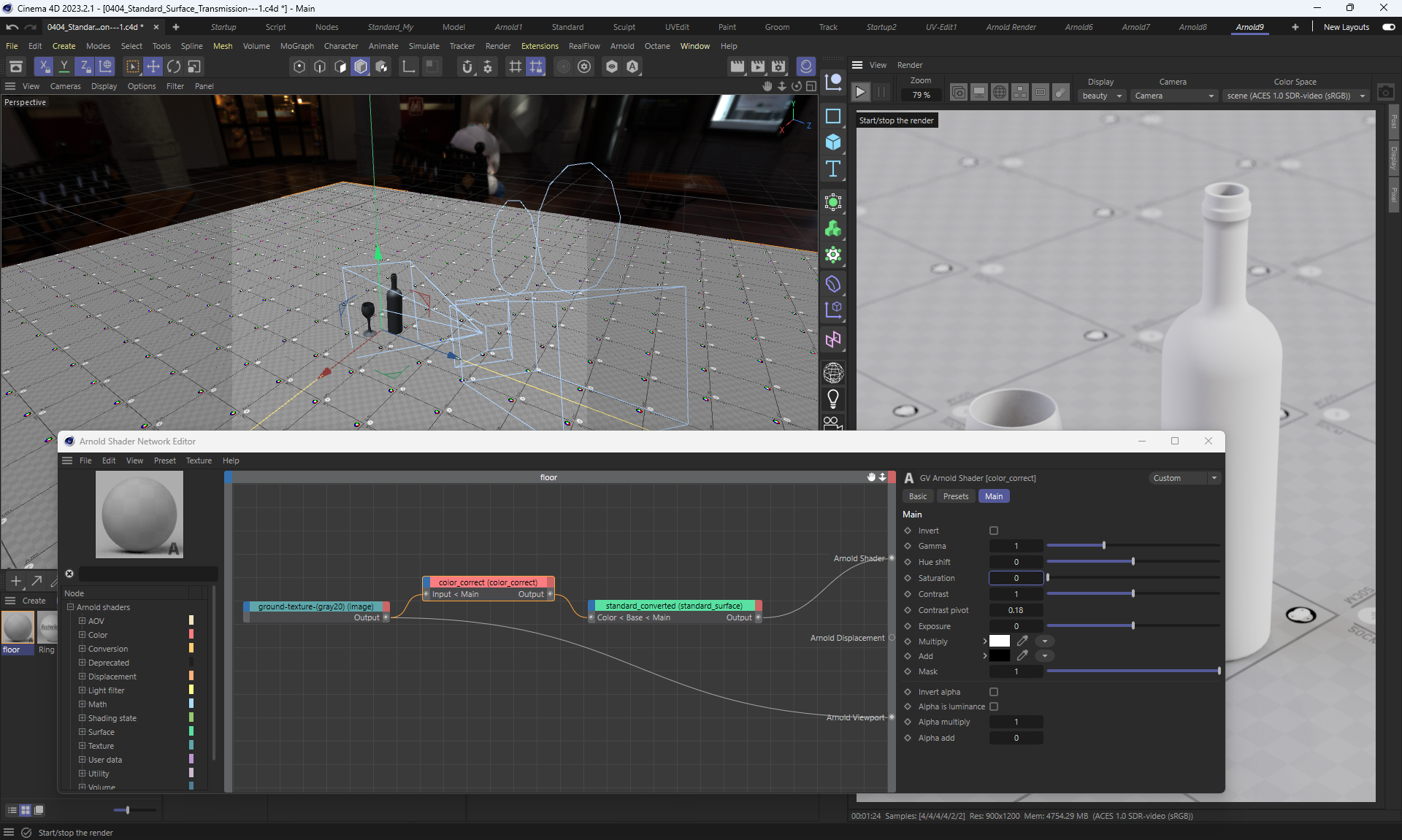Click the Saturation value input field
Screen dimensions: 1402x840
click(x=1016, y=578)
